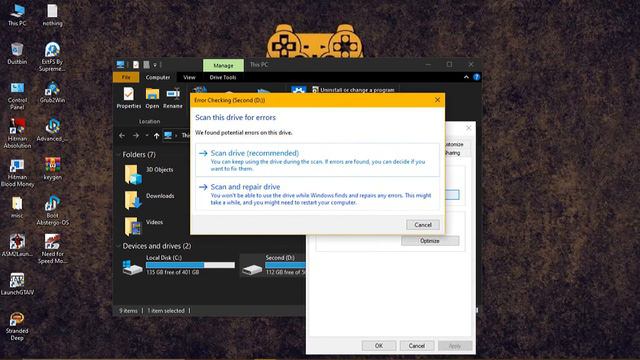Click the quick access New folder icon
Viewport: 640px width, 360px height.
(146, 64)
